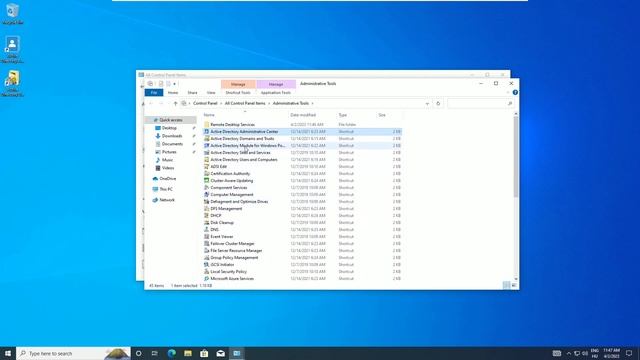Open the Share ribbon tab
The height and width of the screenshot is (360, 640).
click(192, 93)
